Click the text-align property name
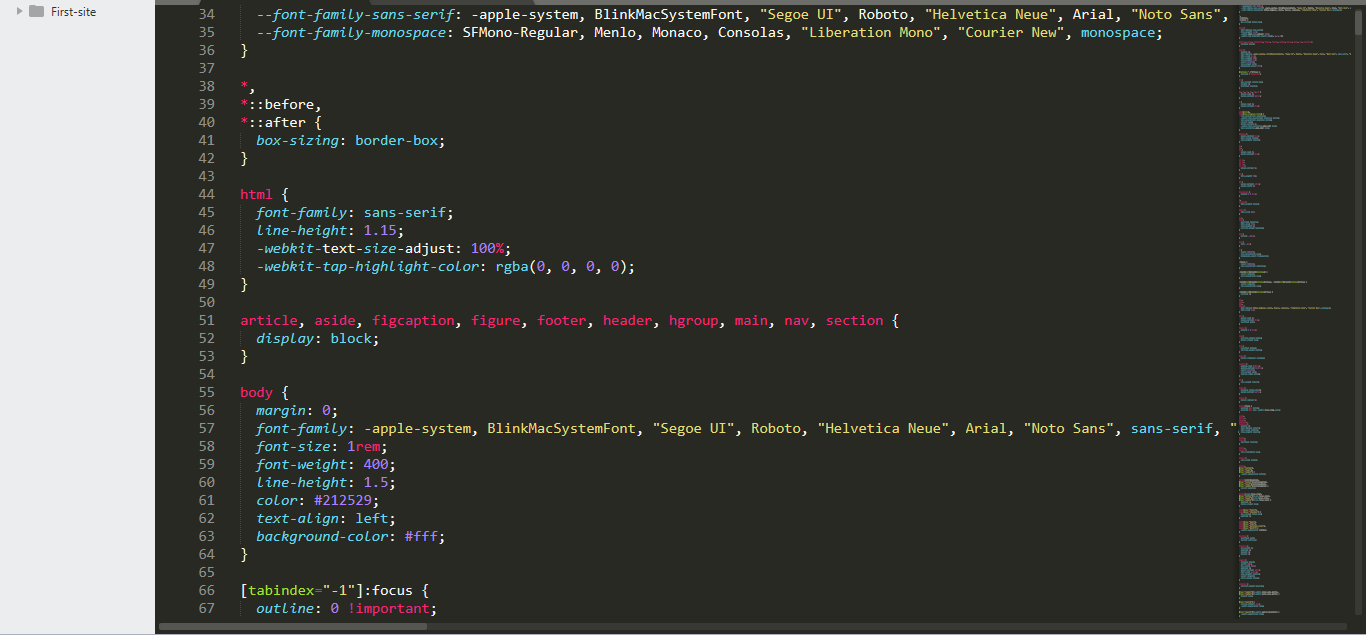1366x635 pixels. click(297, 518)
